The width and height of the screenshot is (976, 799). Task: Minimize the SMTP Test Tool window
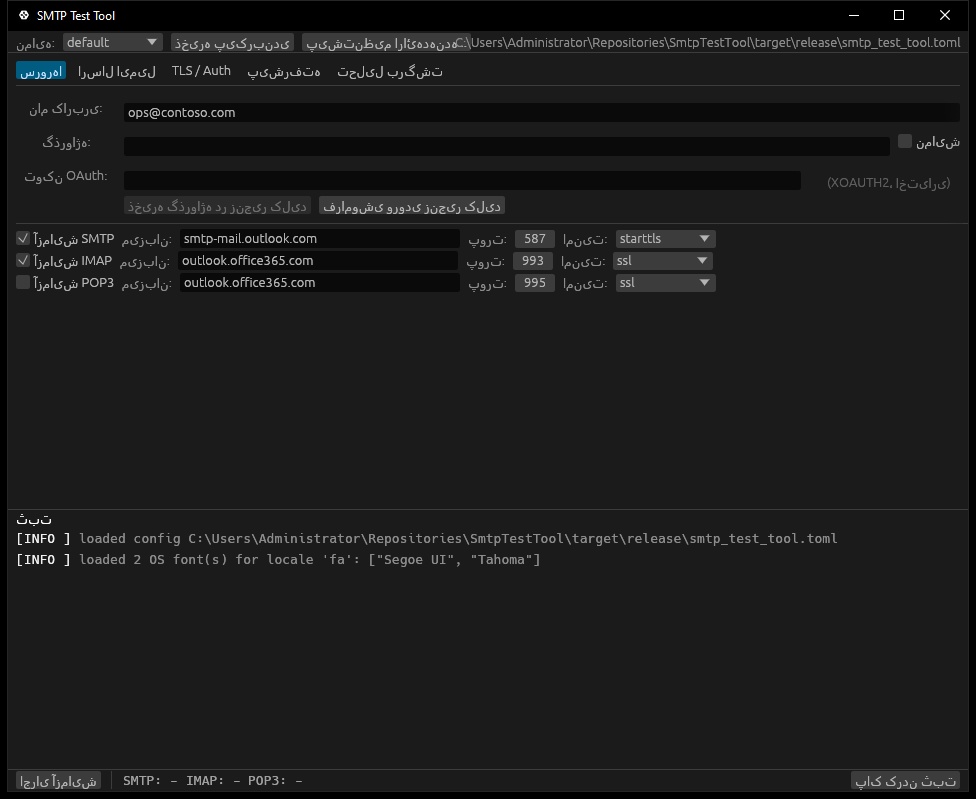click(x=854, y=16)
